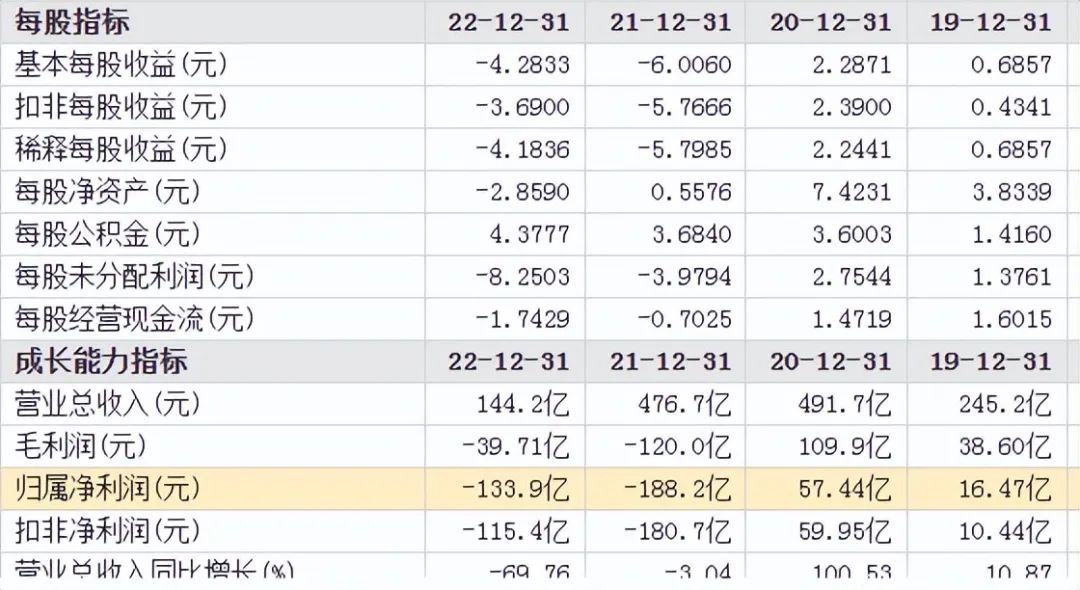Select the 扣非每股收益(元) row label
The width and height of the screenshot is (1080, 590).
[x=121, y=107]
